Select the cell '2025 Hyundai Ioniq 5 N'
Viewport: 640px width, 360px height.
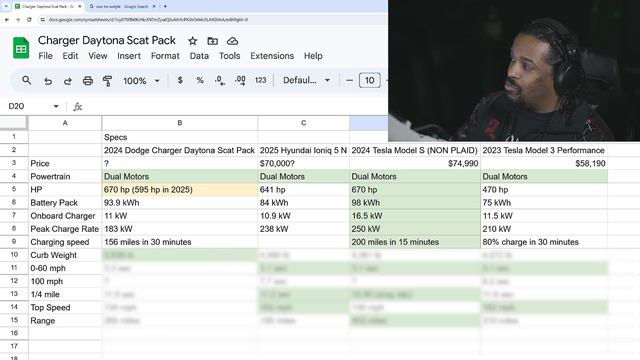tap(303, 150)
